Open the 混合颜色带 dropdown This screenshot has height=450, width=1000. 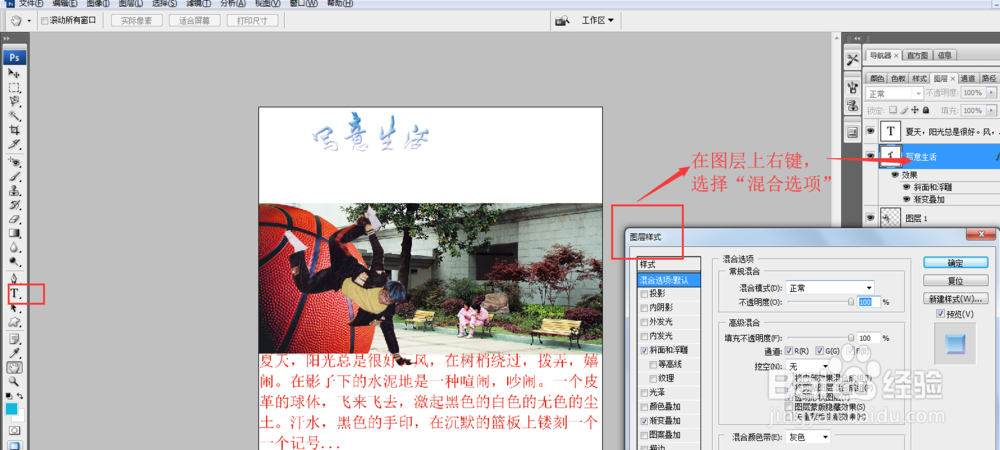click(x=807, y=437)
